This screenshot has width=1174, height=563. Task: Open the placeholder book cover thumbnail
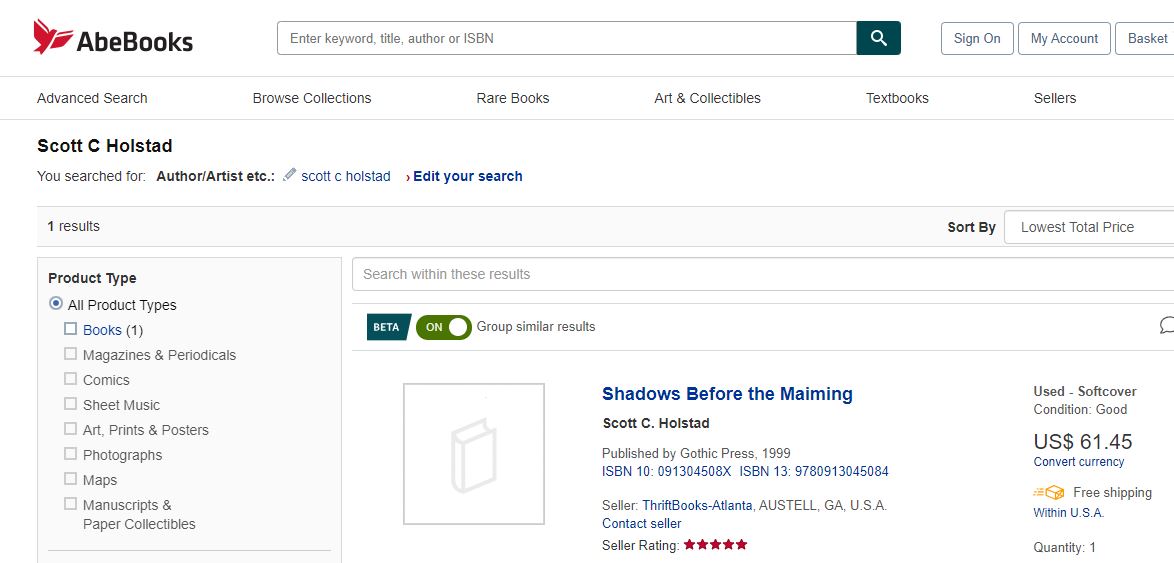click(x=474, y=453)
